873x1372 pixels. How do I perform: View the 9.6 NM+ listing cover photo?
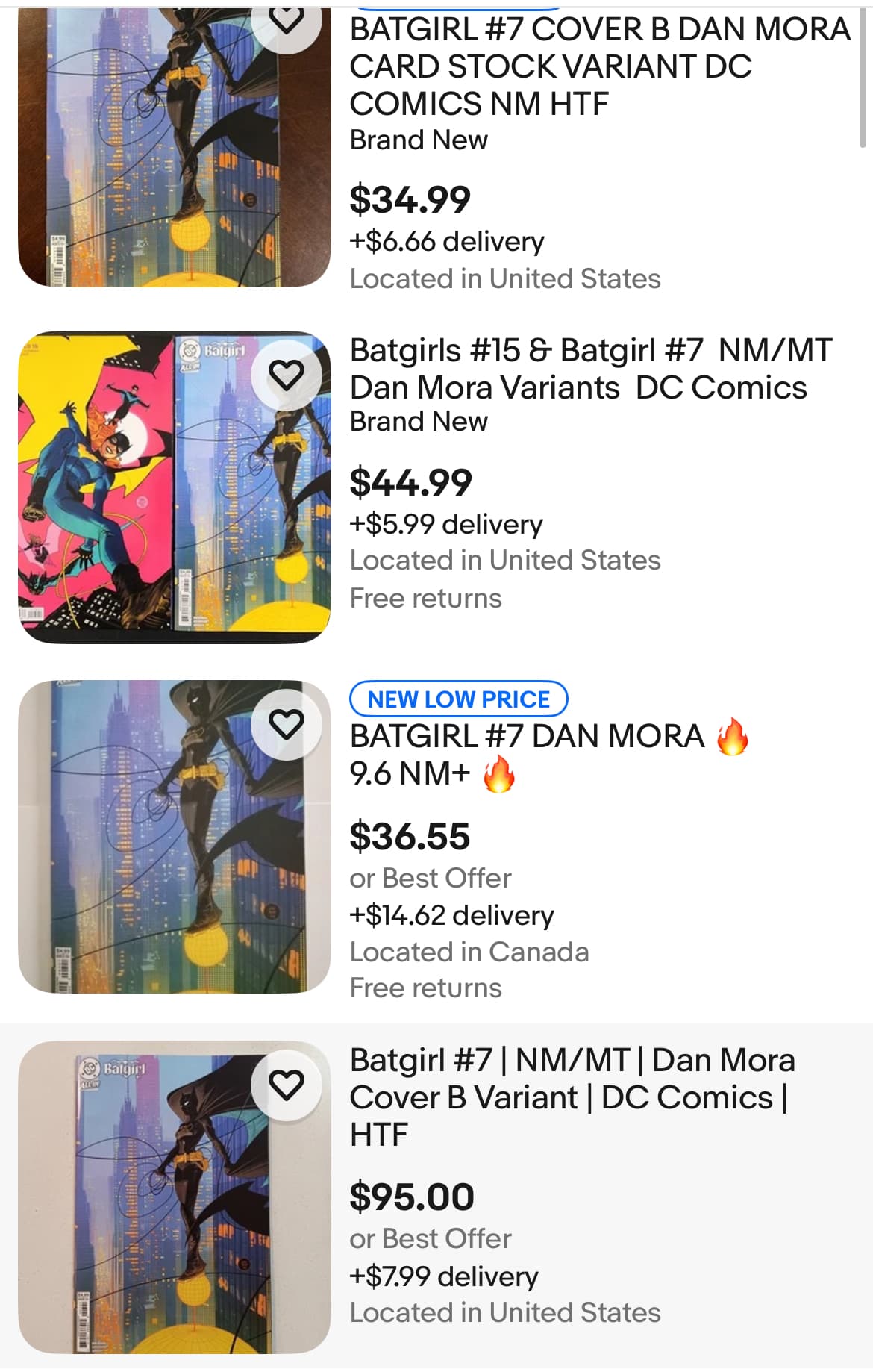click(174, 836)
